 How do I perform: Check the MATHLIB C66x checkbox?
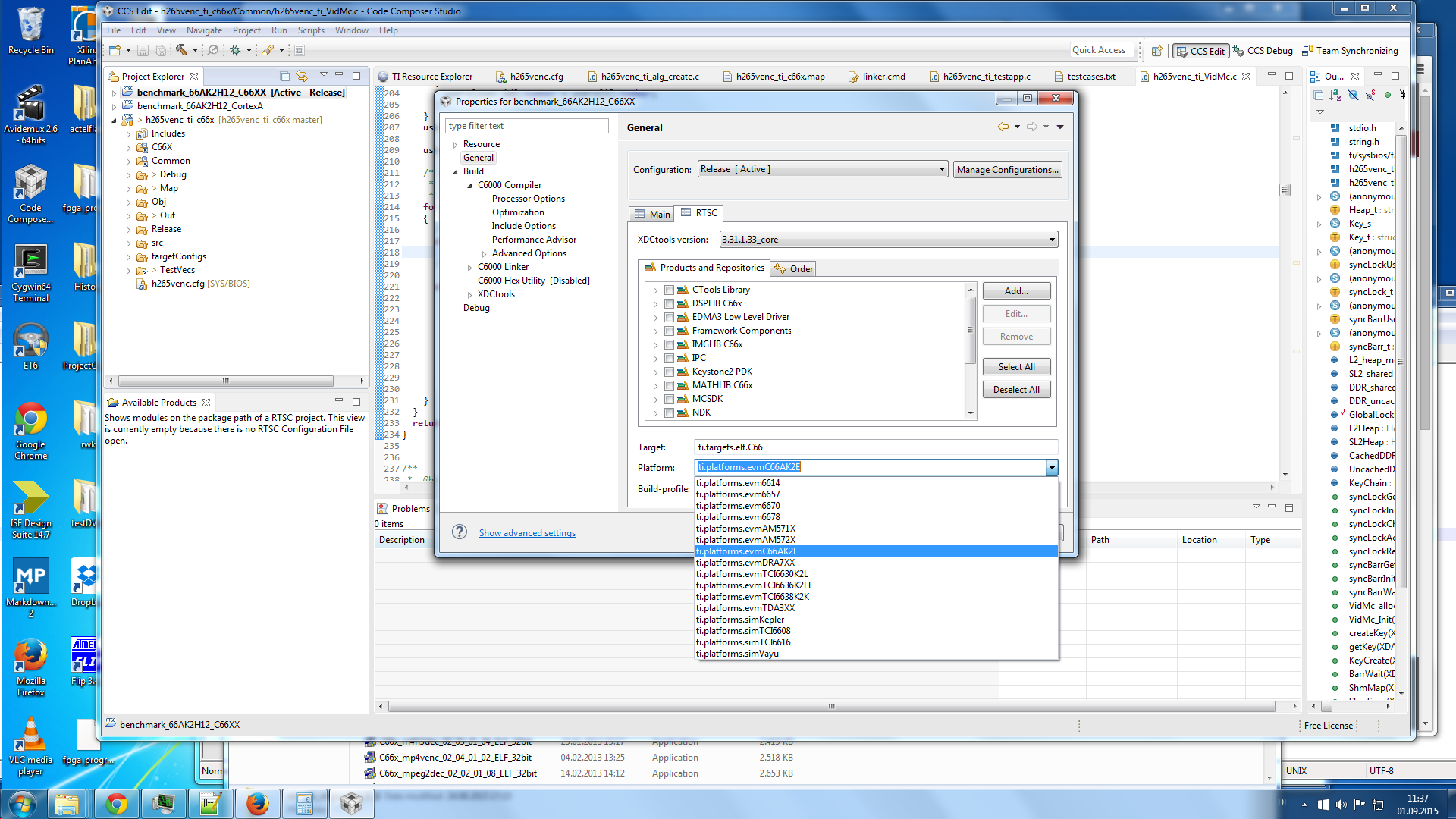pos(669,385)
